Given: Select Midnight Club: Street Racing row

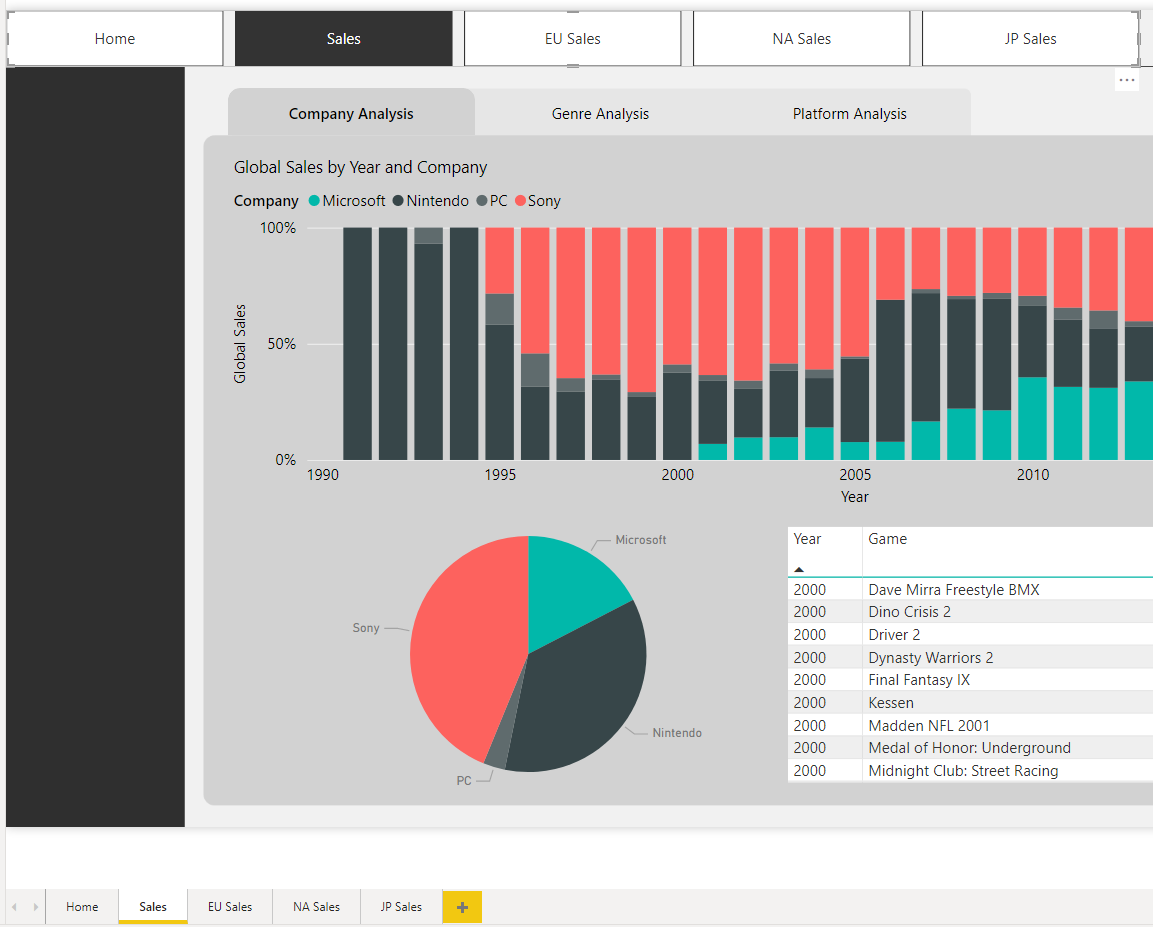Looking at the screenshot, I should click(x=970, y=770).
